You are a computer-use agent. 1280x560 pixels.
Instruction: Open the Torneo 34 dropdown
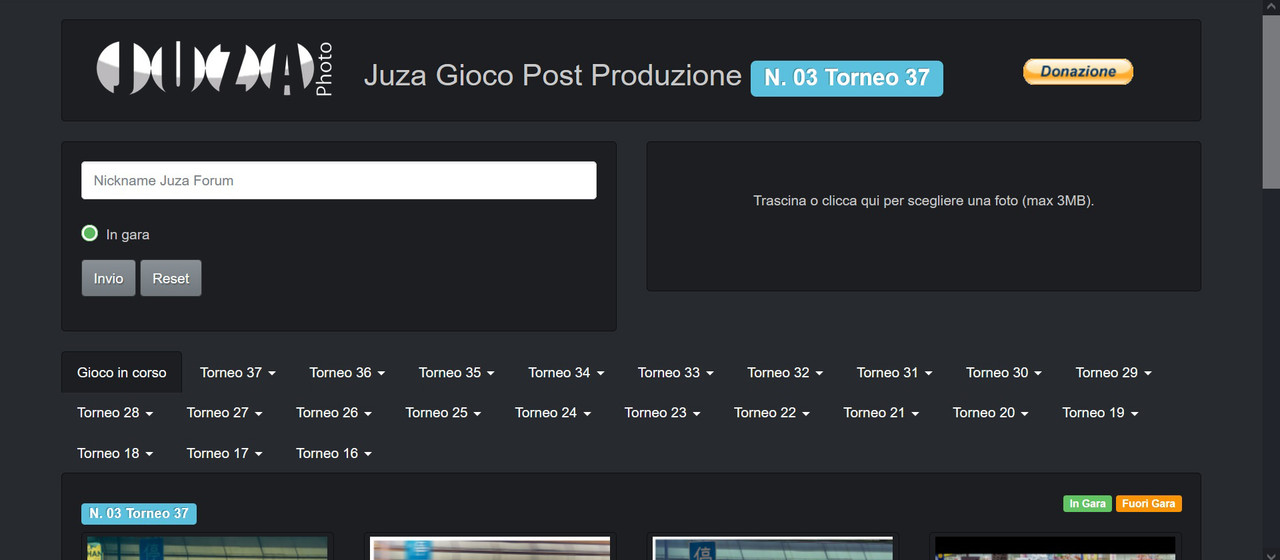coord(566,372)
